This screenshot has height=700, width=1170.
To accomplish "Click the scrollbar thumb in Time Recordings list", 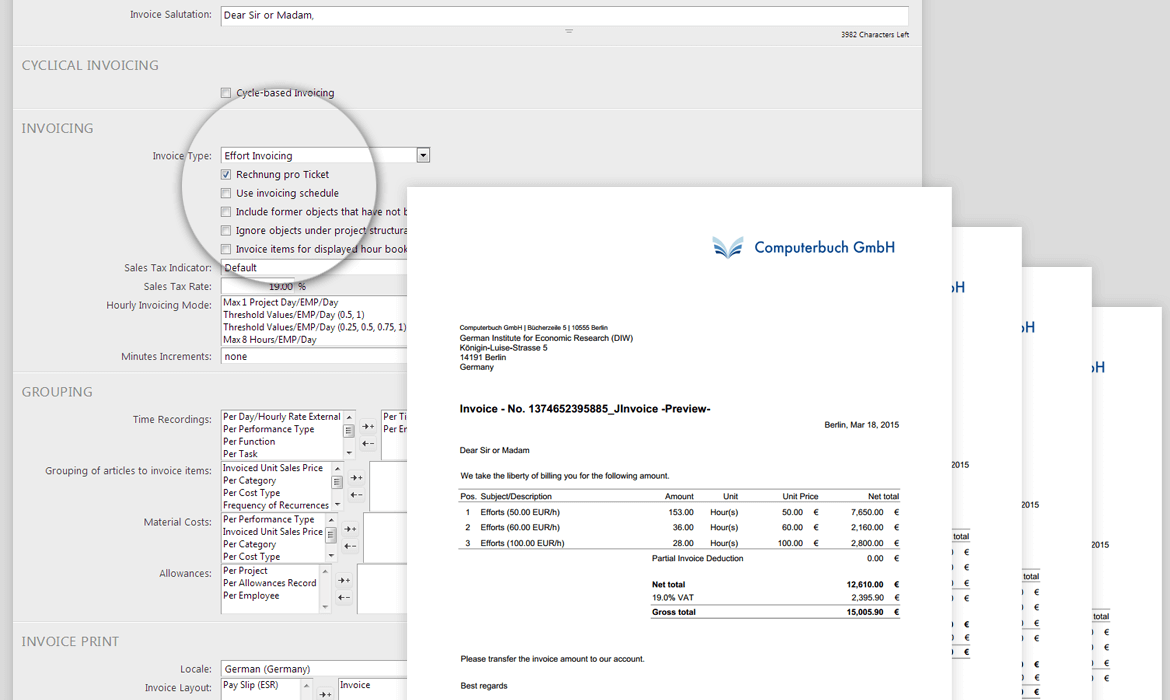I will pyautogui.click(x=348, y=431).
